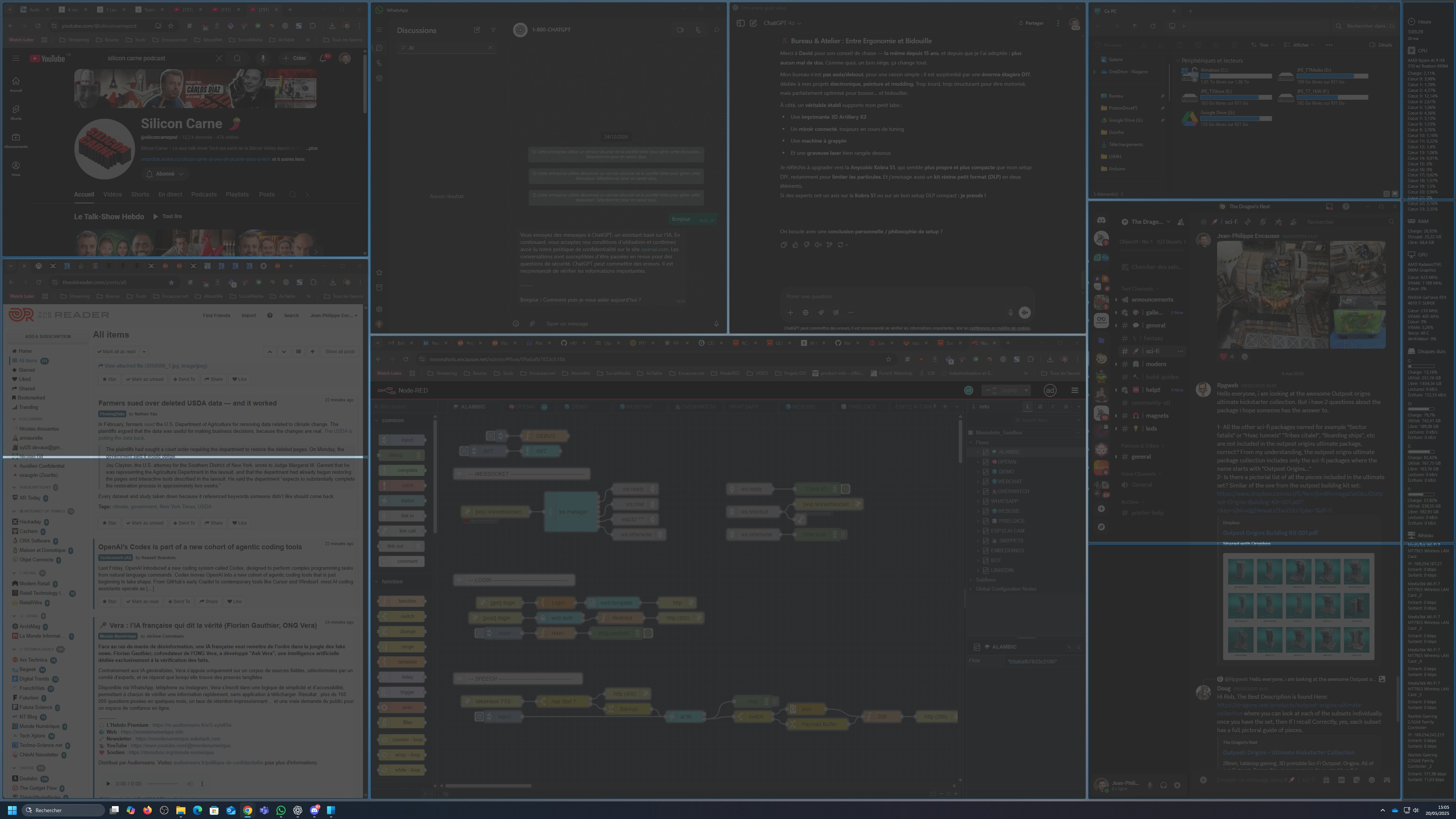
Task: Open the ChatGPT 4o model selector
Action: coord(782,23)
